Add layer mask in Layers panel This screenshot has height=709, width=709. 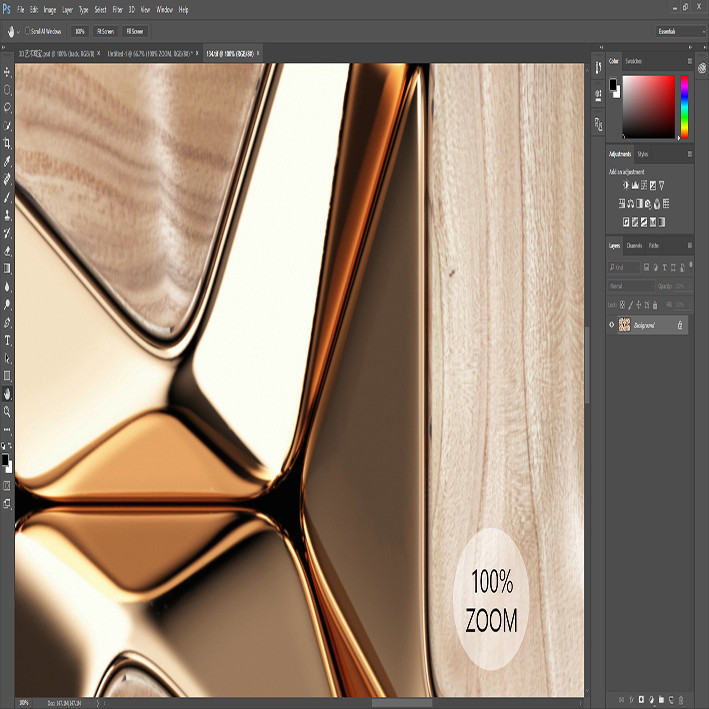641,700
